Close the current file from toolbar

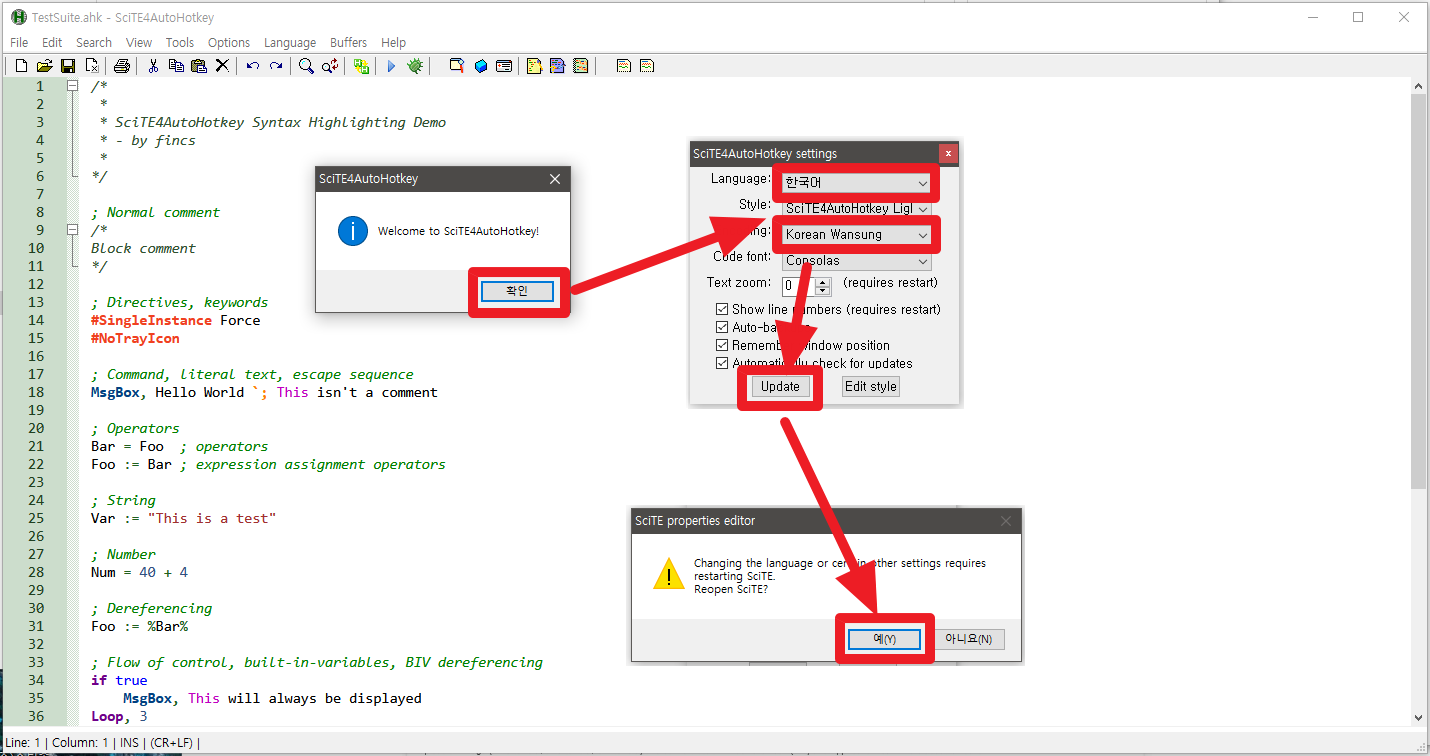(92, 66)
